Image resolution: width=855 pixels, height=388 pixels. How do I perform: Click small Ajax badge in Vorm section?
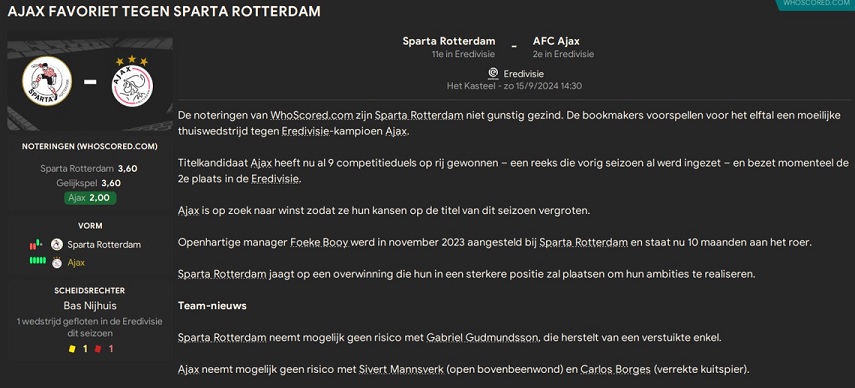tap(57, 263)
